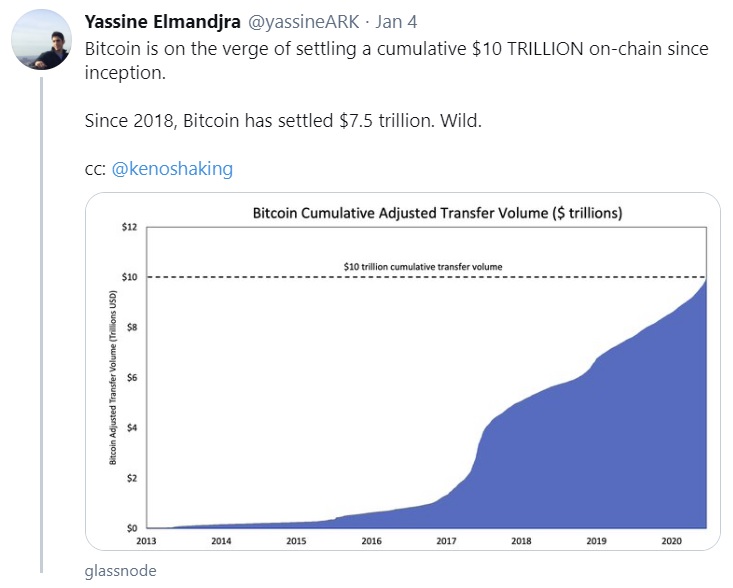The image size is (733, 588).
Task: Click Yassine Elmandjra's profile avatar
Action: (x=40, y=38)
